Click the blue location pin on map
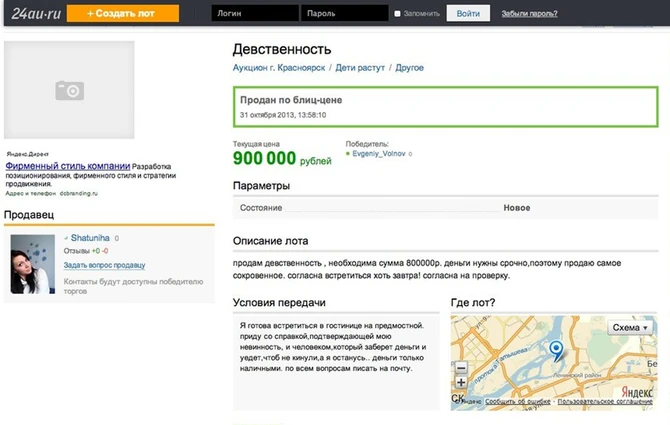 [558, 350]
